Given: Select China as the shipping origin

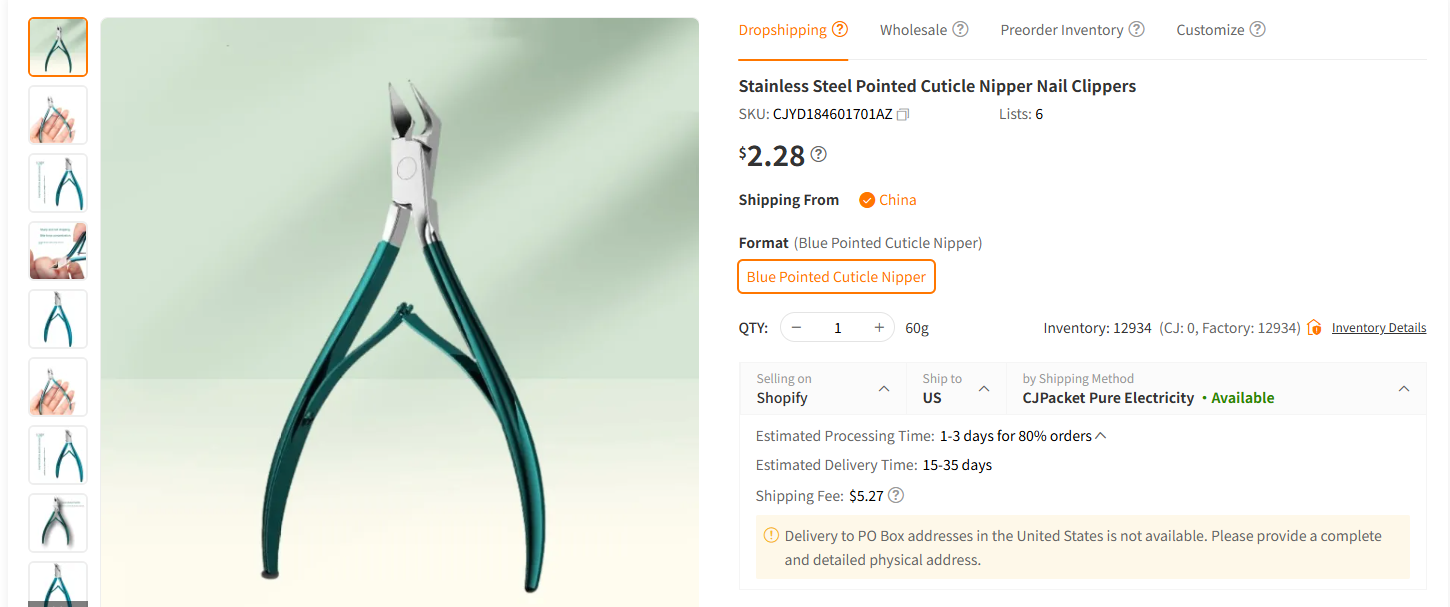Looking at the screenshot, I should click(887, 200).
